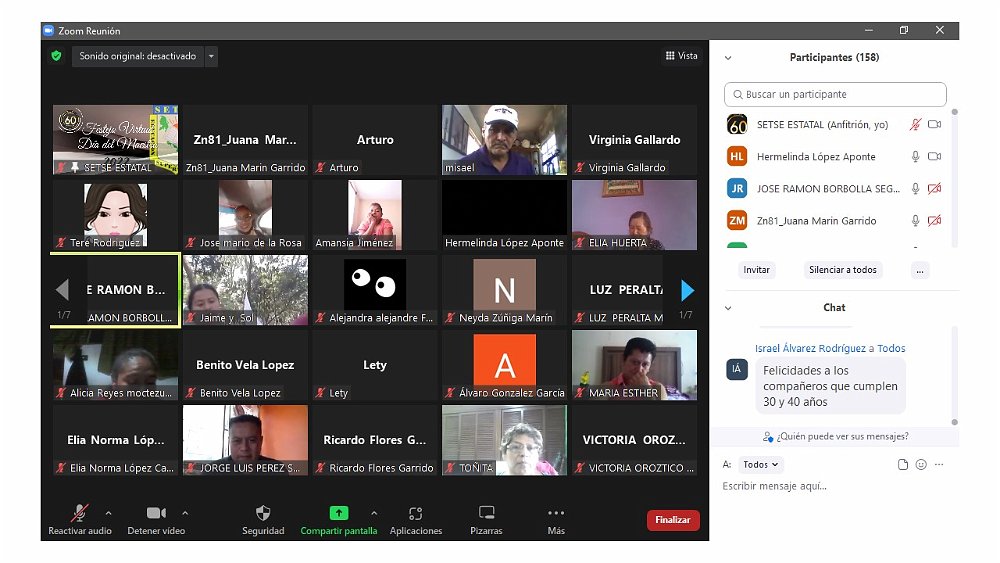Toggle Detener video camera
The image size is (1000, 563).
coord(156,514)
